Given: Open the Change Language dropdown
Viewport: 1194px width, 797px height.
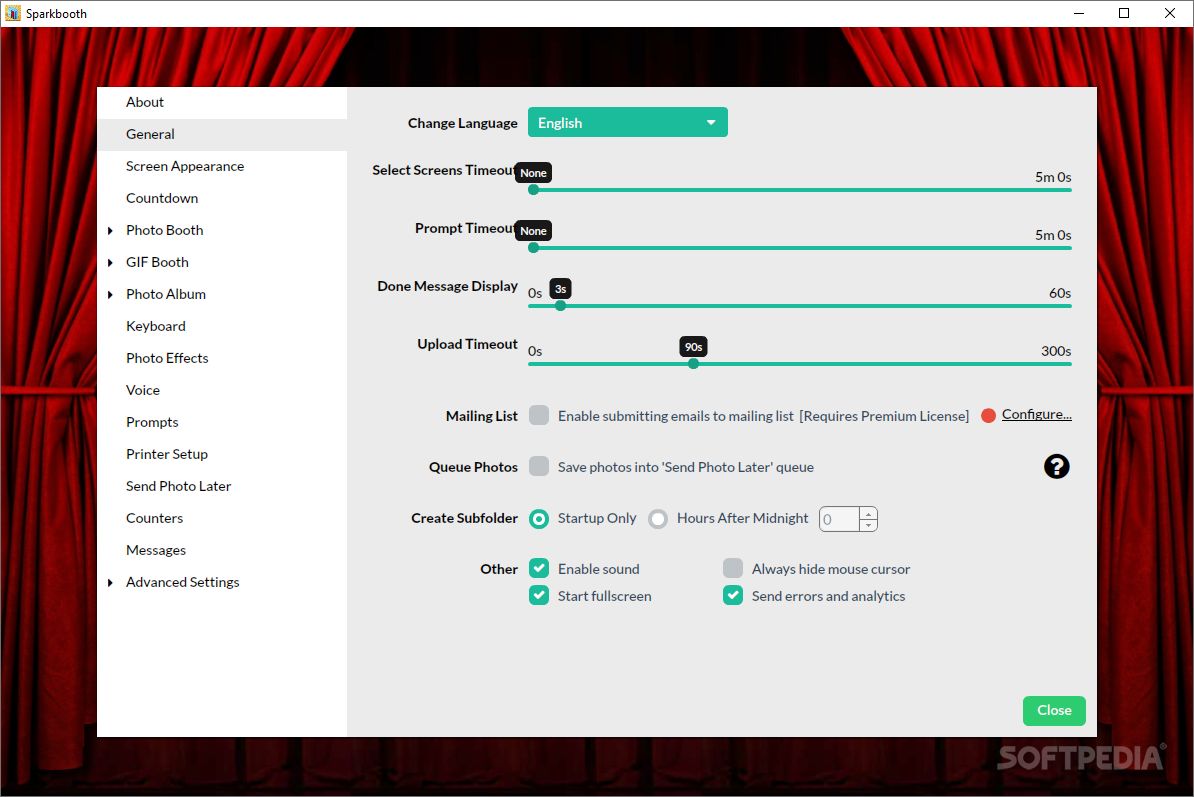Looking at the screenshot, I should point(627,123).
